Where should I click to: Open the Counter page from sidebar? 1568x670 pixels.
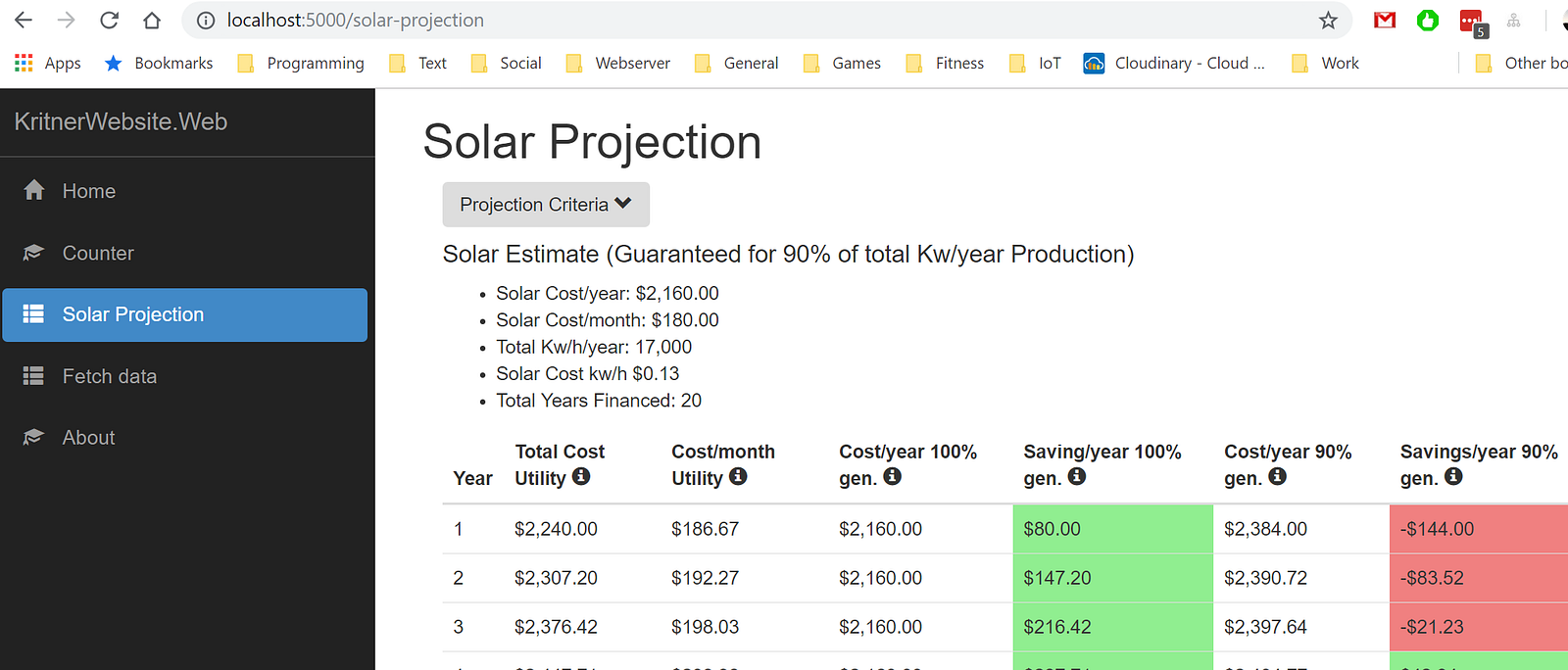coord(97,253)
